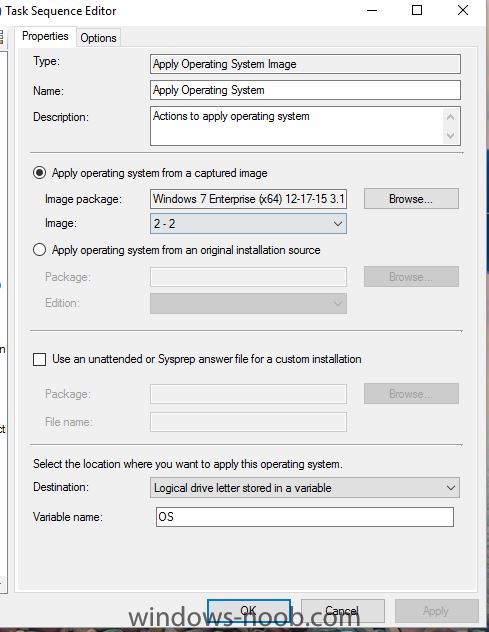The width and height of the screenshot is (489, 632).
Task: Close the Task Sequence Editor window
Action: (463, 10)
